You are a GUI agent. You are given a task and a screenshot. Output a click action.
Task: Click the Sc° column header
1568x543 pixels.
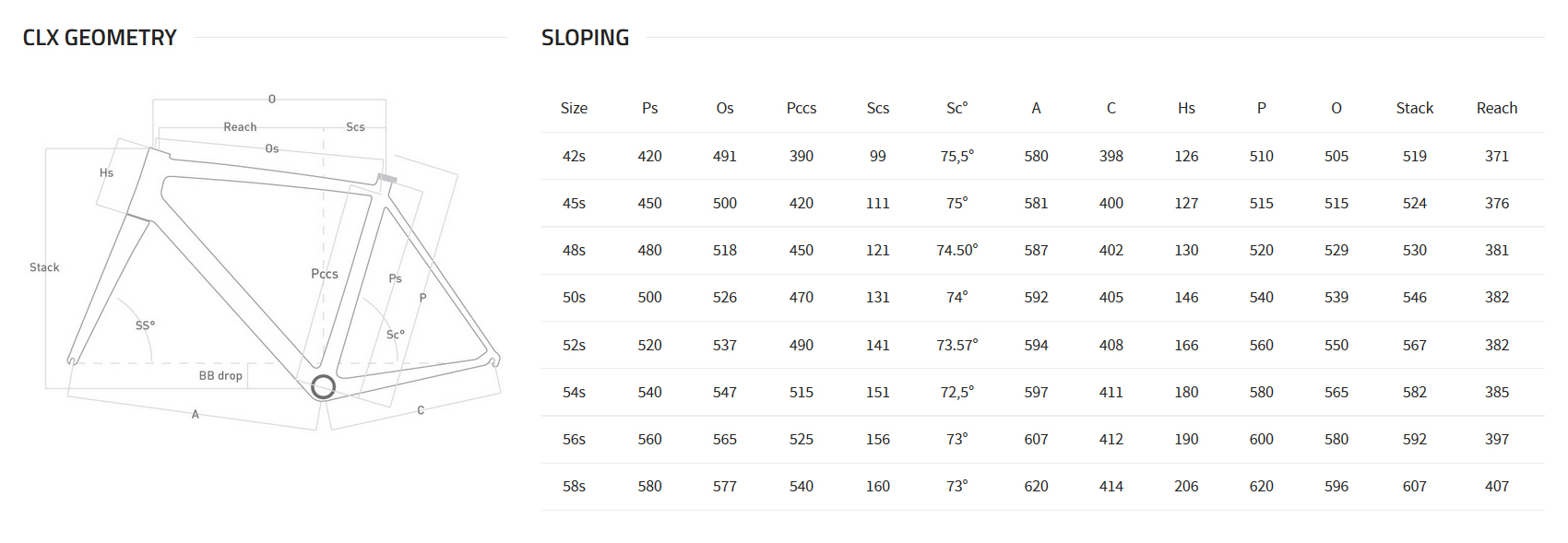[956, 108]
